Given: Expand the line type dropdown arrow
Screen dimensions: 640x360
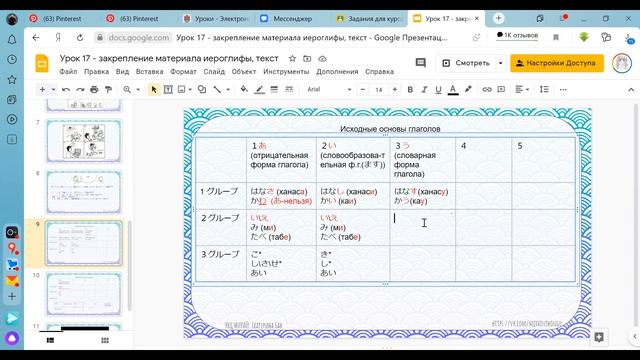Looking at the screenshot, I should pyautogui.click(x=228, y=89).
